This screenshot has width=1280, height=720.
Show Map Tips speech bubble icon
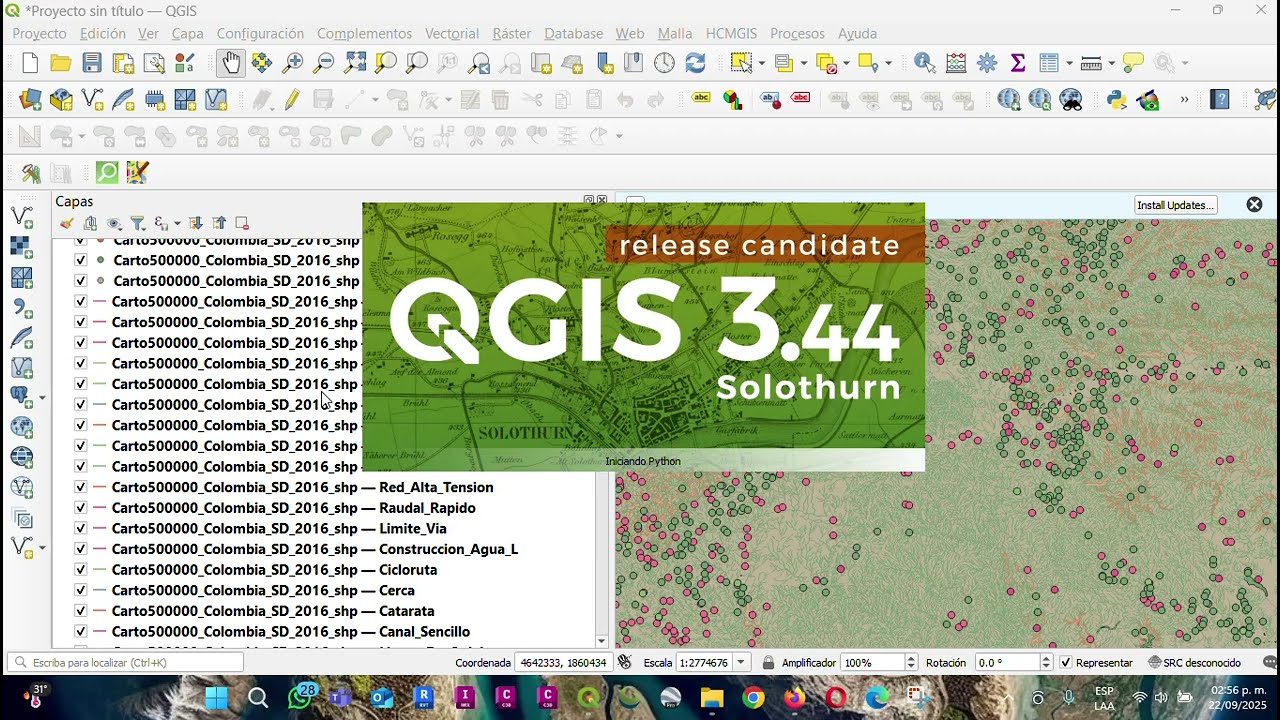click(1133, 63)
